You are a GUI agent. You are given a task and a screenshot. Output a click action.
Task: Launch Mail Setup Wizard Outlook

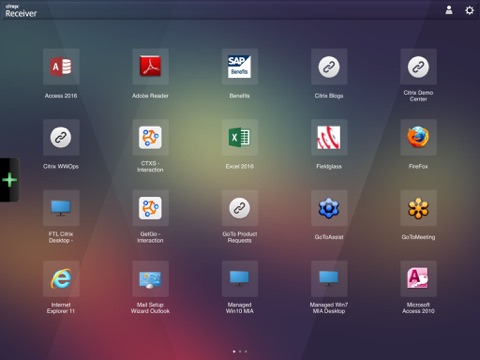[x=150, y=279]
